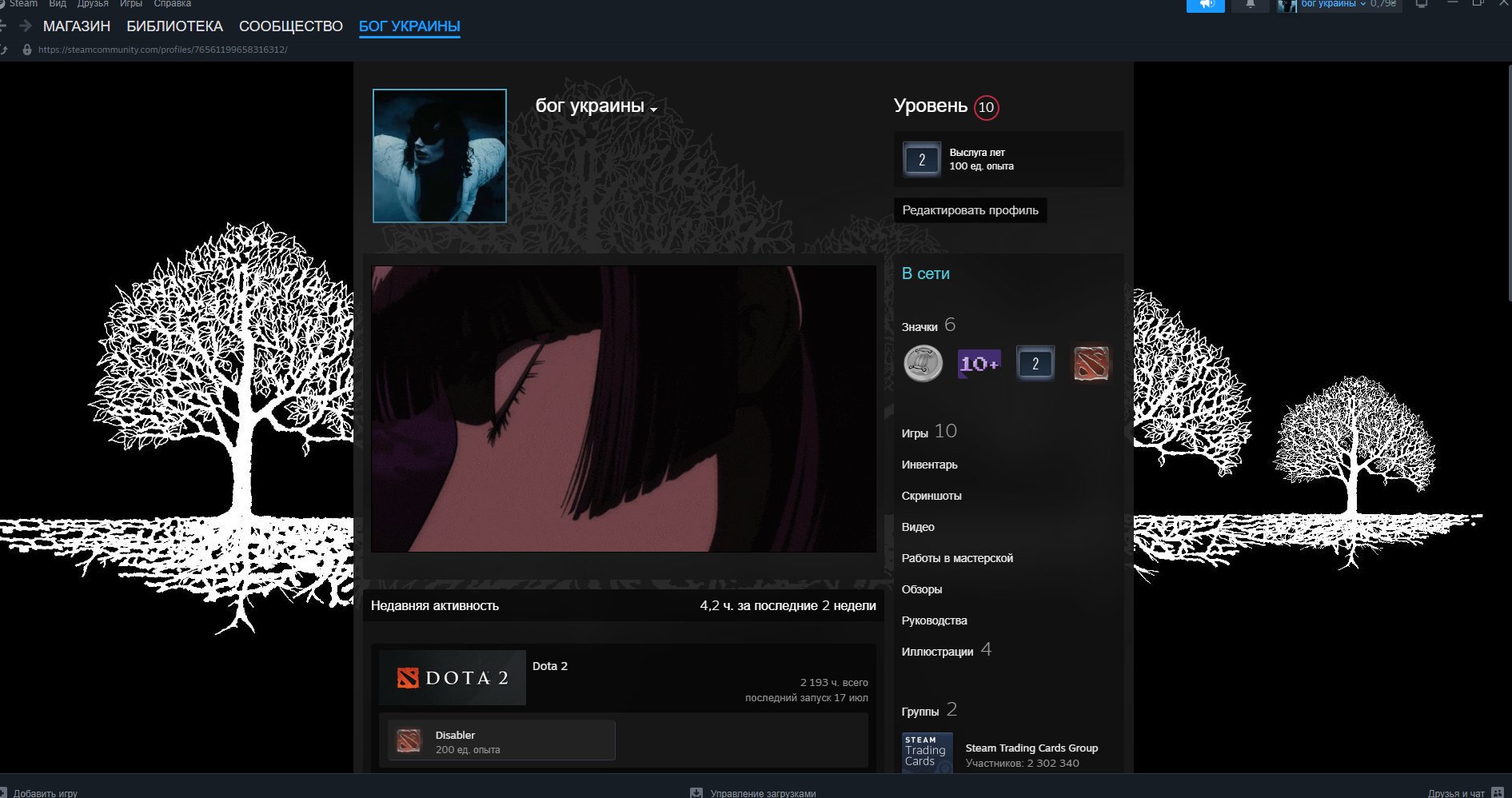
Task: Click the purple 10+ games badge
Action: click(979, 363)
